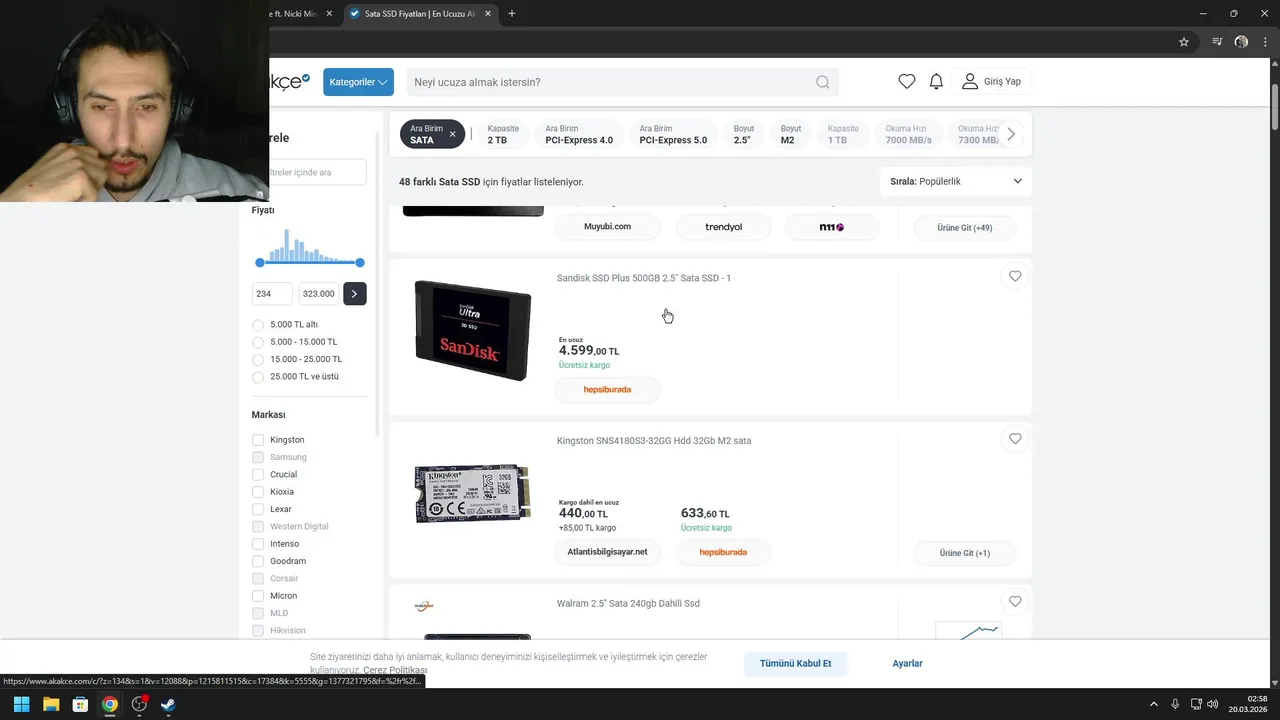Screen dimensions: 1280x720
Task: Click the user profile icon
Action: point(969,82)
